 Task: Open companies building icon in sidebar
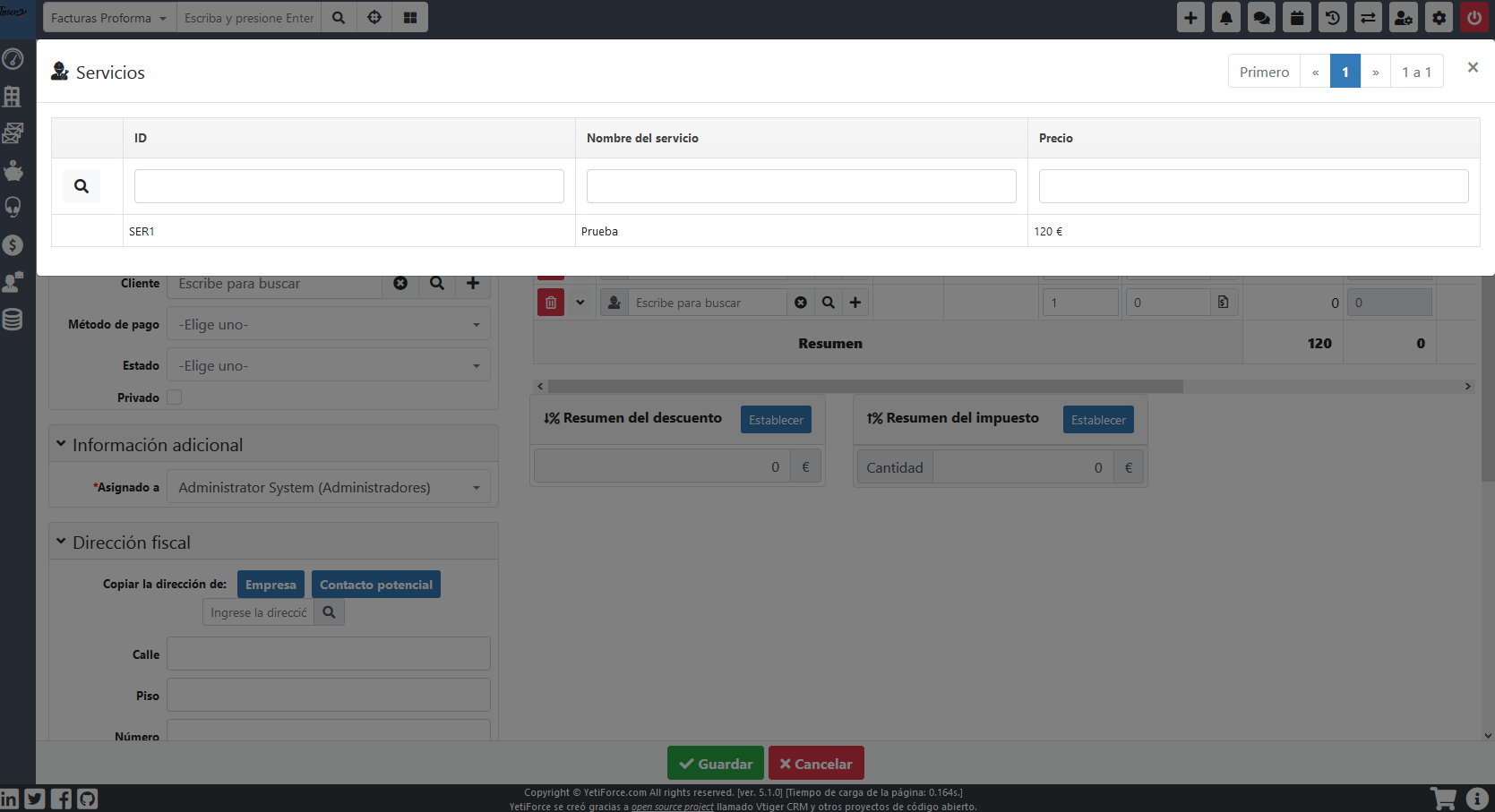tap(13, 96)
